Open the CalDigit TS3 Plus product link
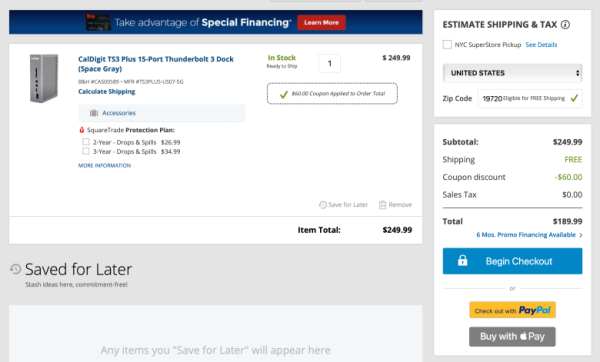Image resolution: width=600 pixels, height=362 pixels. click(156, 64)
